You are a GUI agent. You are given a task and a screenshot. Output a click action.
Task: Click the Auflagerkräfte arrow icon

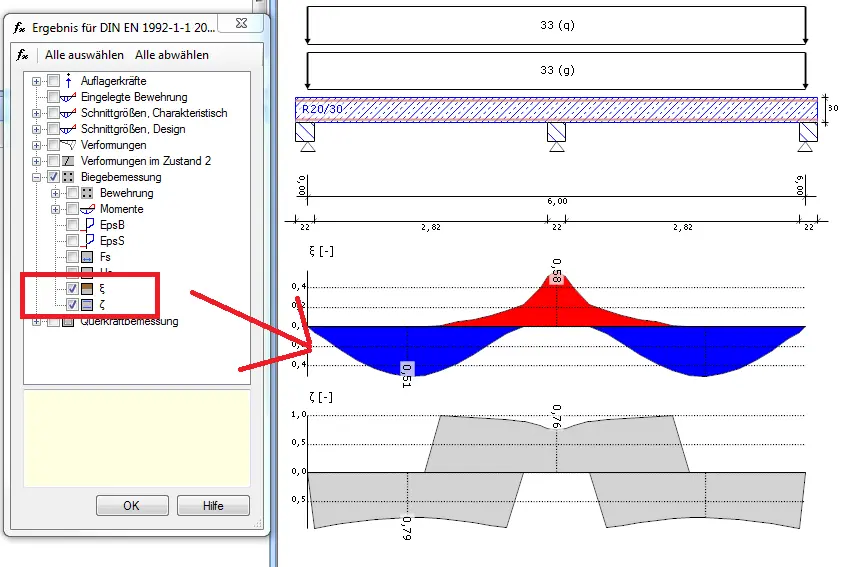[68, 81]
